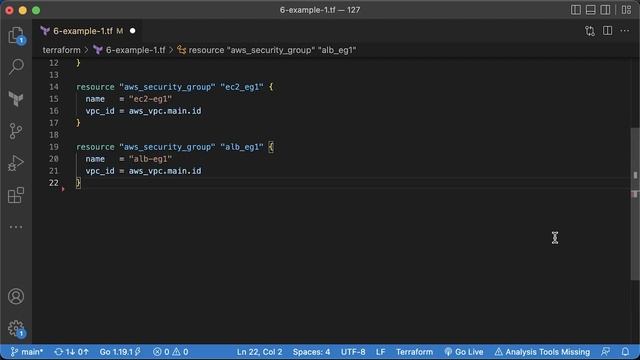The height and width of the screenshot is (360, 640).
Task: Click the main* git branch indicator
Action: click(27, 352)
